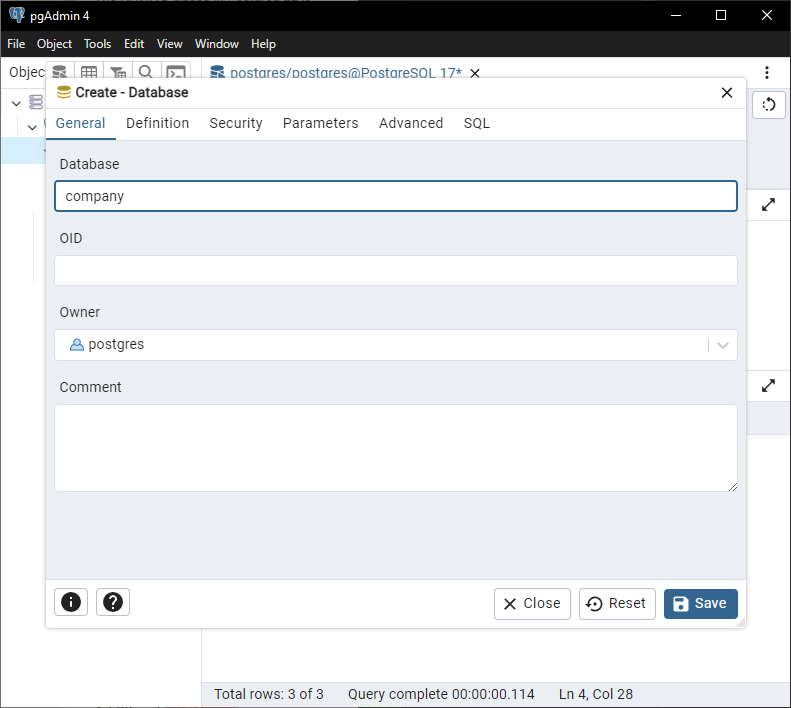Click the 'Ln 4, Col 28' status text
This screenshot has height=708, width=791.
[595, 694]
